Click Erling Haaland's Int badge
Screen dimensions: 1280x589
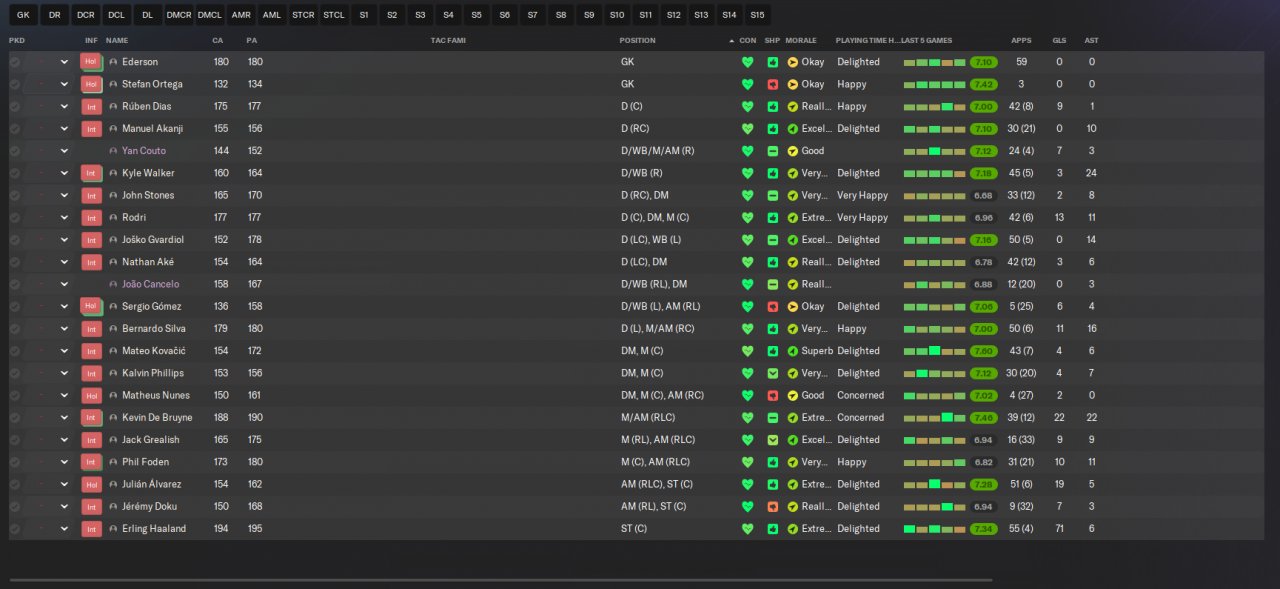point(91,529)
